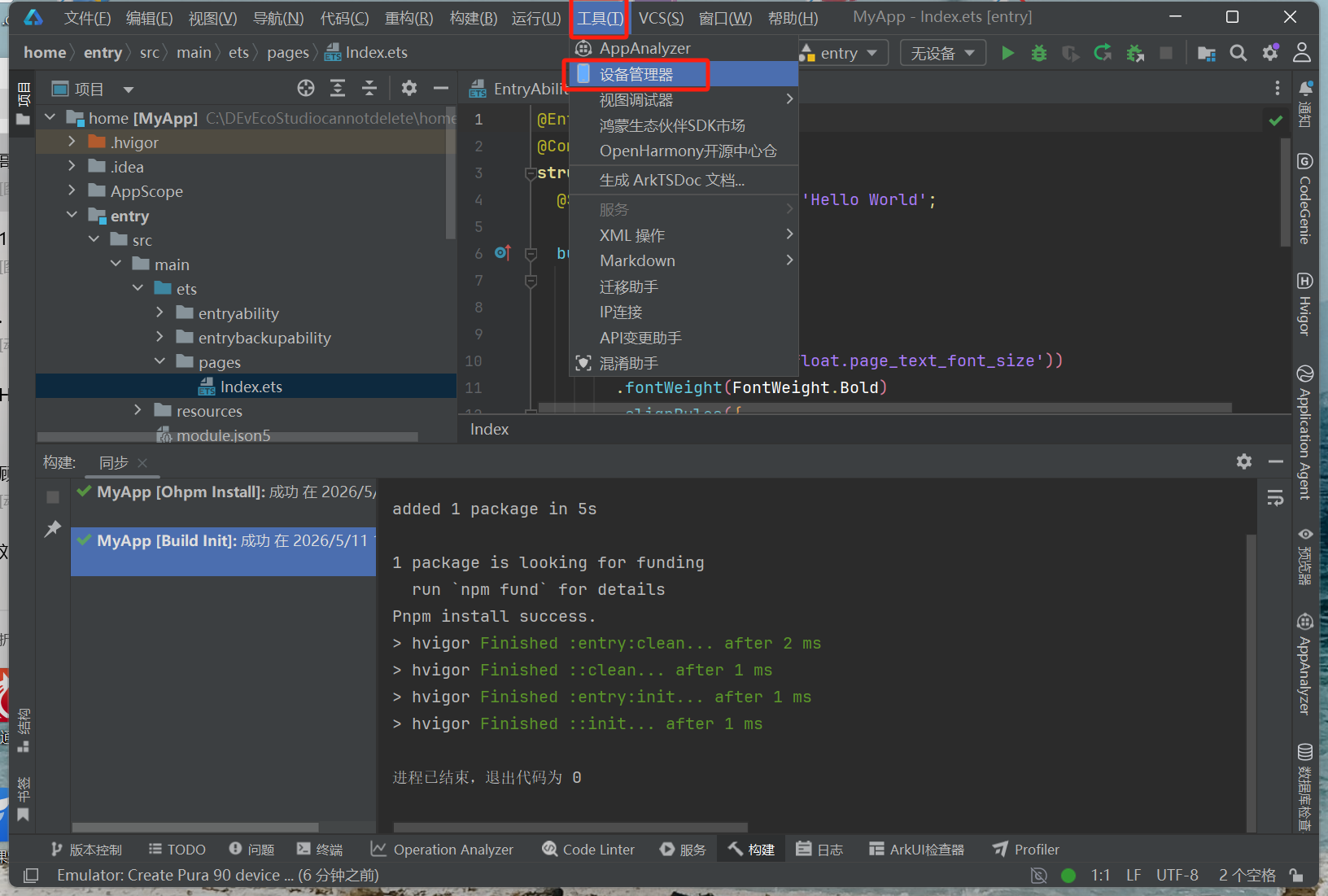Click the lock icon in status bar
Viewport: 1328px width, 896px height.
[1296, 876]
